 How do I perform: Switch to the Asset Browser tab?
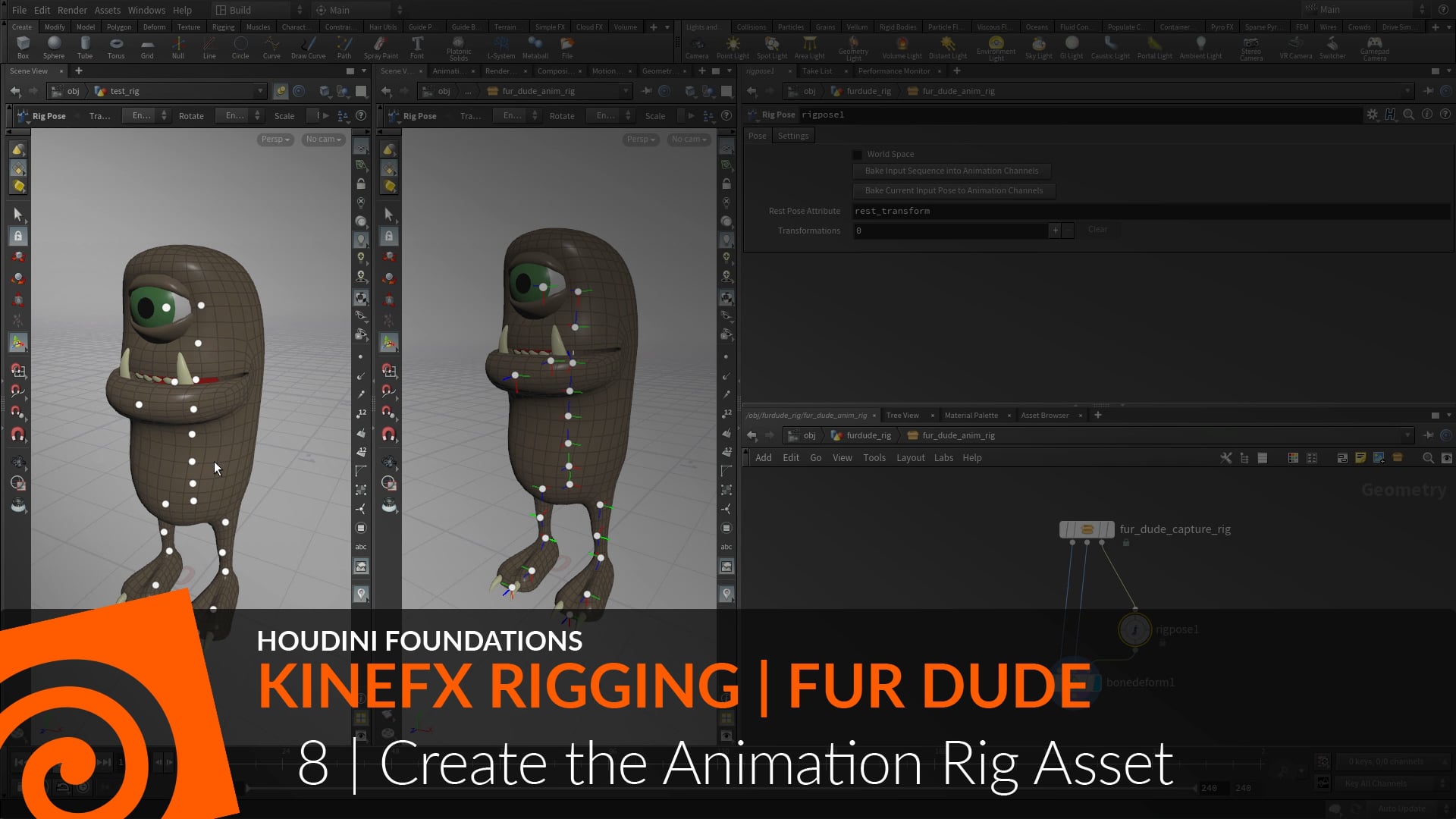point(1044,415)
